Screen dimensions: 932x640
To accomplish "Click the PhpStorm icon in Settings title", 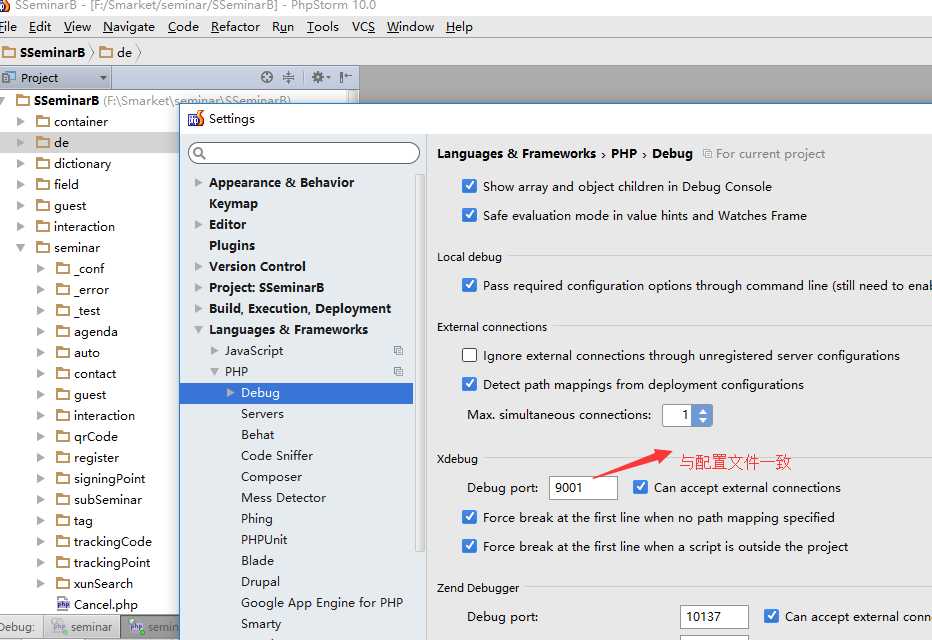I will click(196, 118).
